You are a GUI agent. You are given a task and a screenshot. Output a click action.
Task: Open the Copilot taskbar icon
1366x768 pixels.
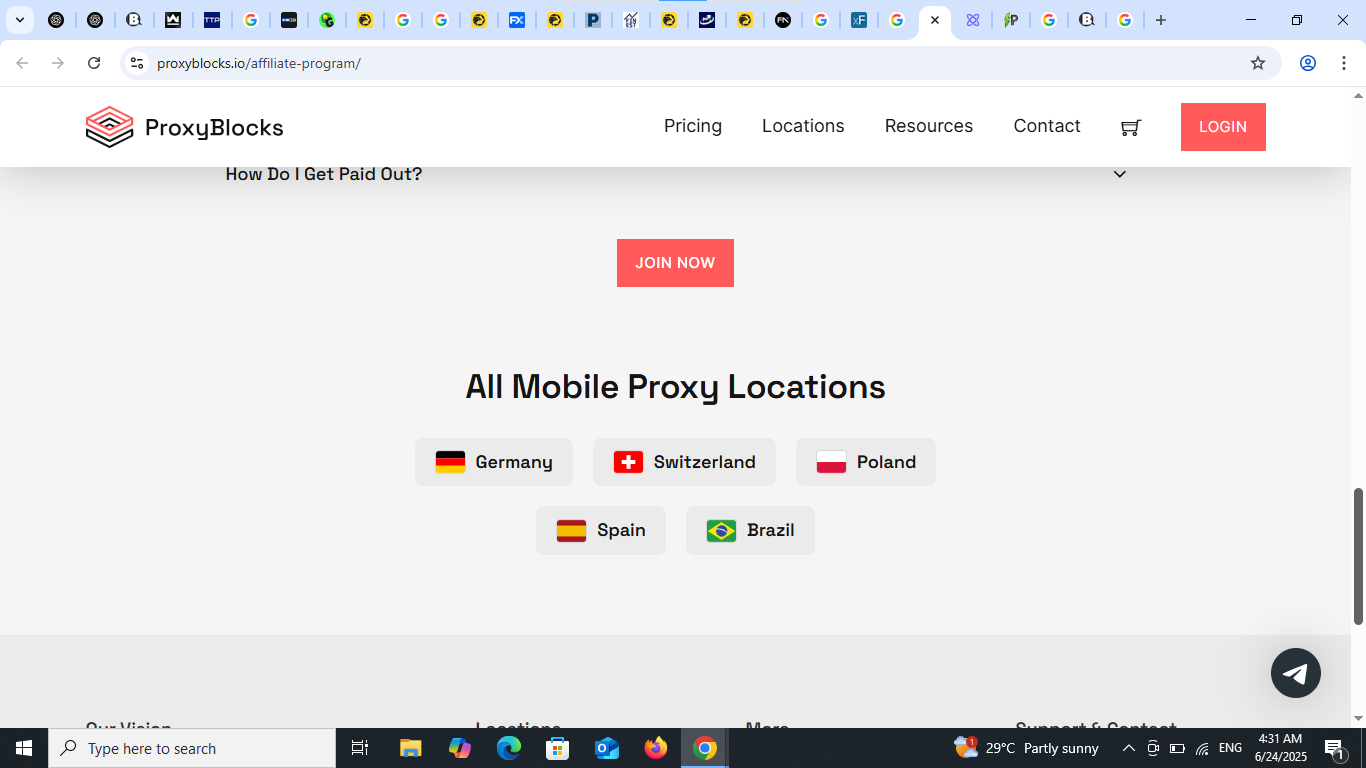coord(460,748)
